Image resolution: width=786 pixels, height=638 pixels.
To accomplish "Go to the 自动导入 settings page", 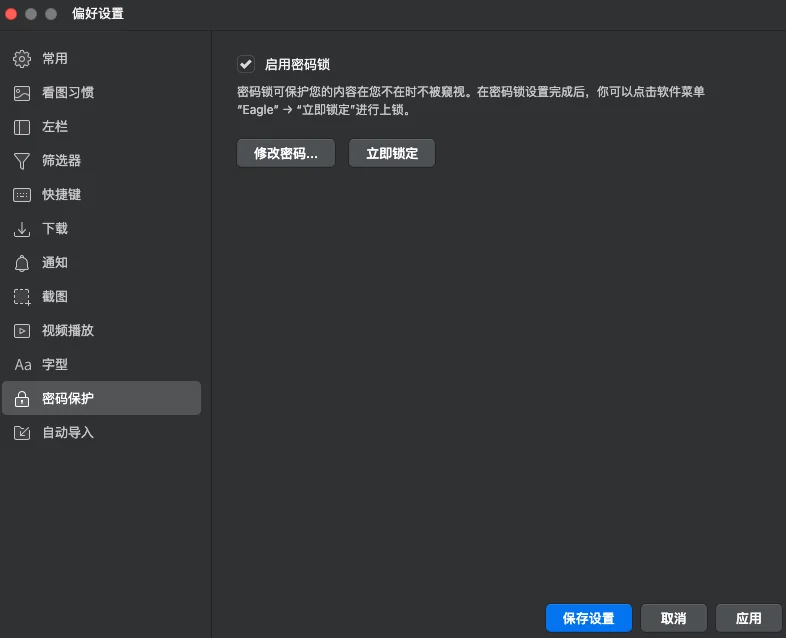I will (67, 433).
